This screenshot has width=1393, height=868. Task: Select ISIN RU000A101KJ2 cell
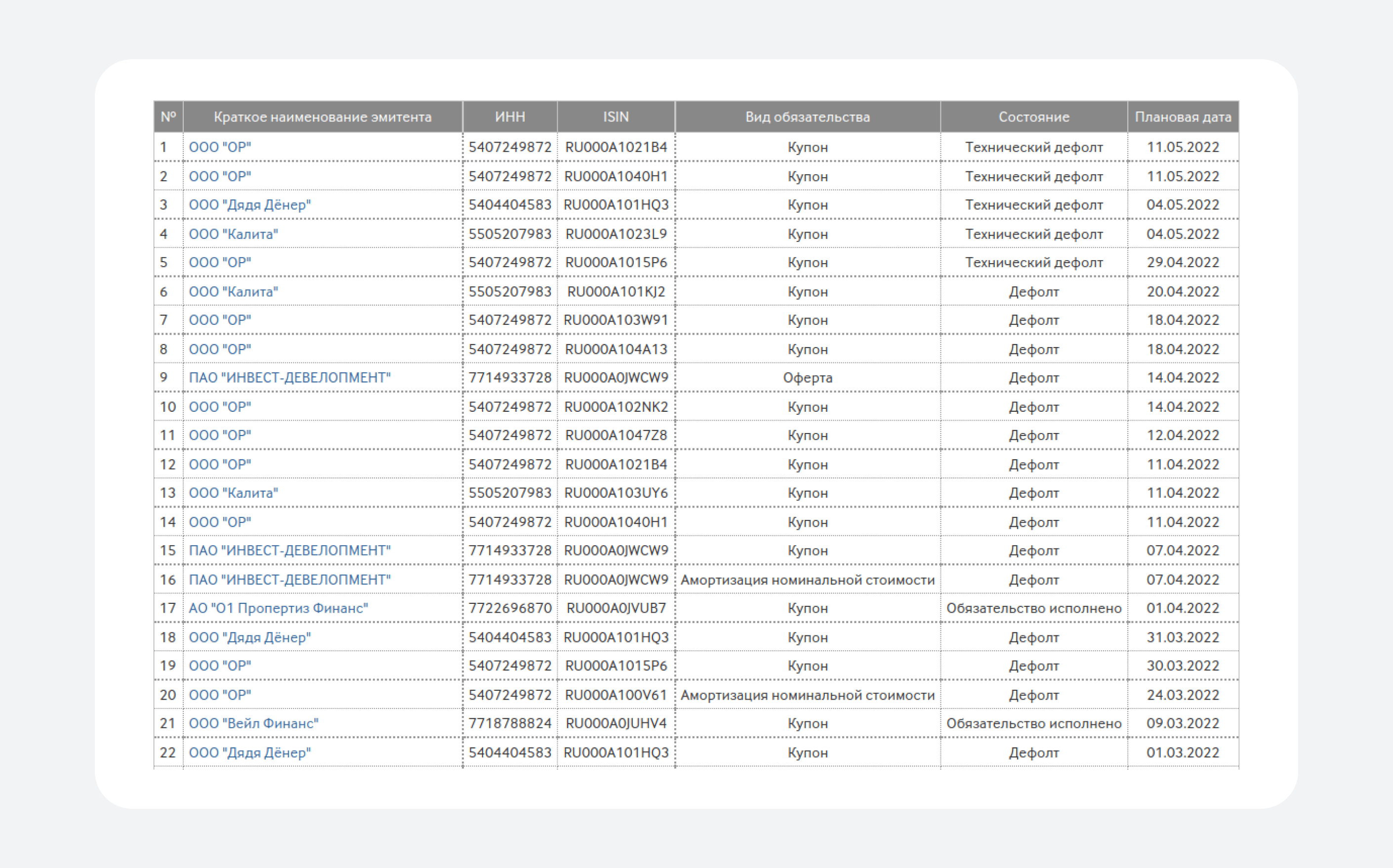616,292
